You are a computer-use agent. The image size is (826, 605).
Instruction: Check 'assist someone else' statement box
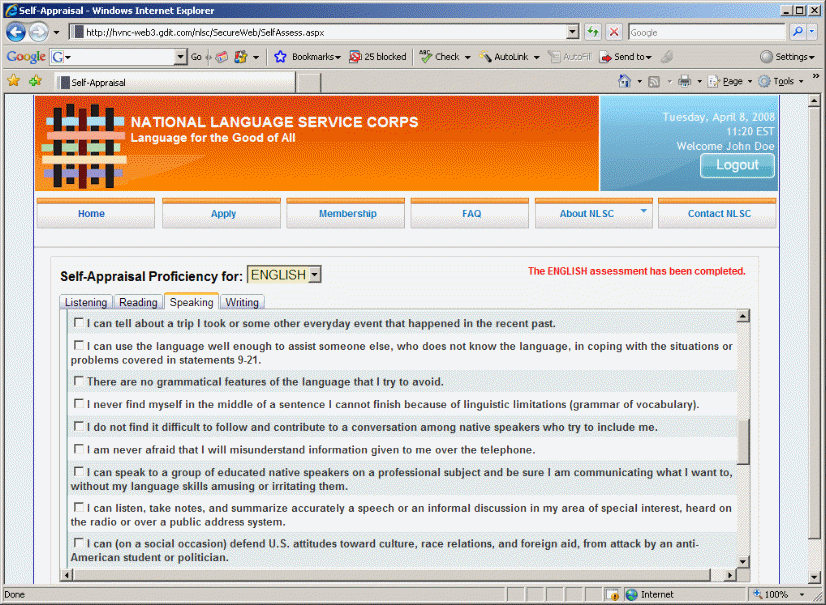click(x=78, y=345)
